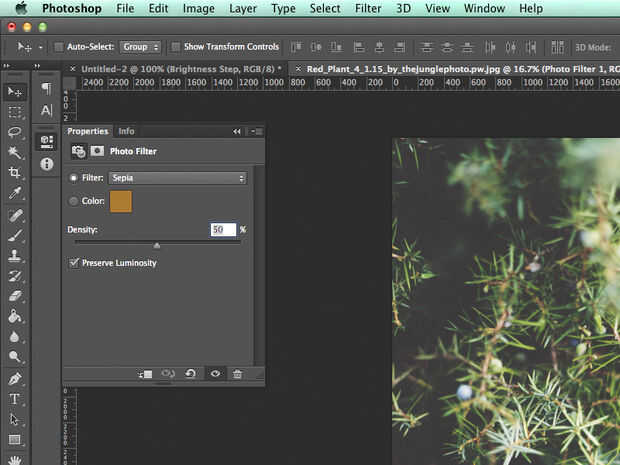Open the Apple menu
Screen dimensions: 620x465
(x=21, y=8)
